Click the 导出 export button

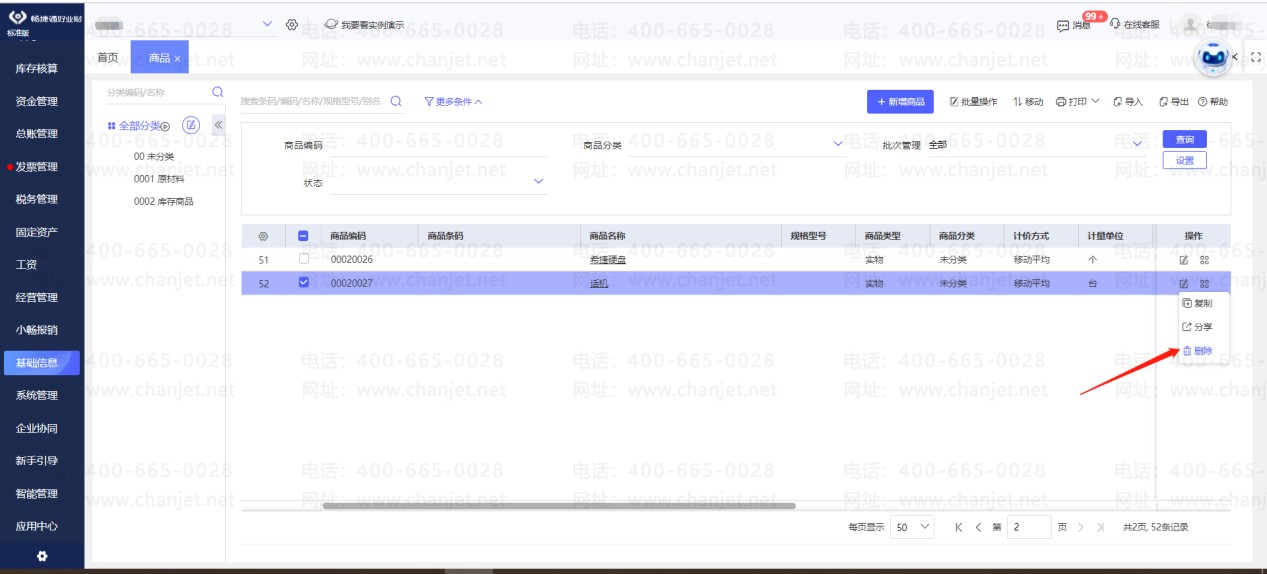tap(1174, 102)
